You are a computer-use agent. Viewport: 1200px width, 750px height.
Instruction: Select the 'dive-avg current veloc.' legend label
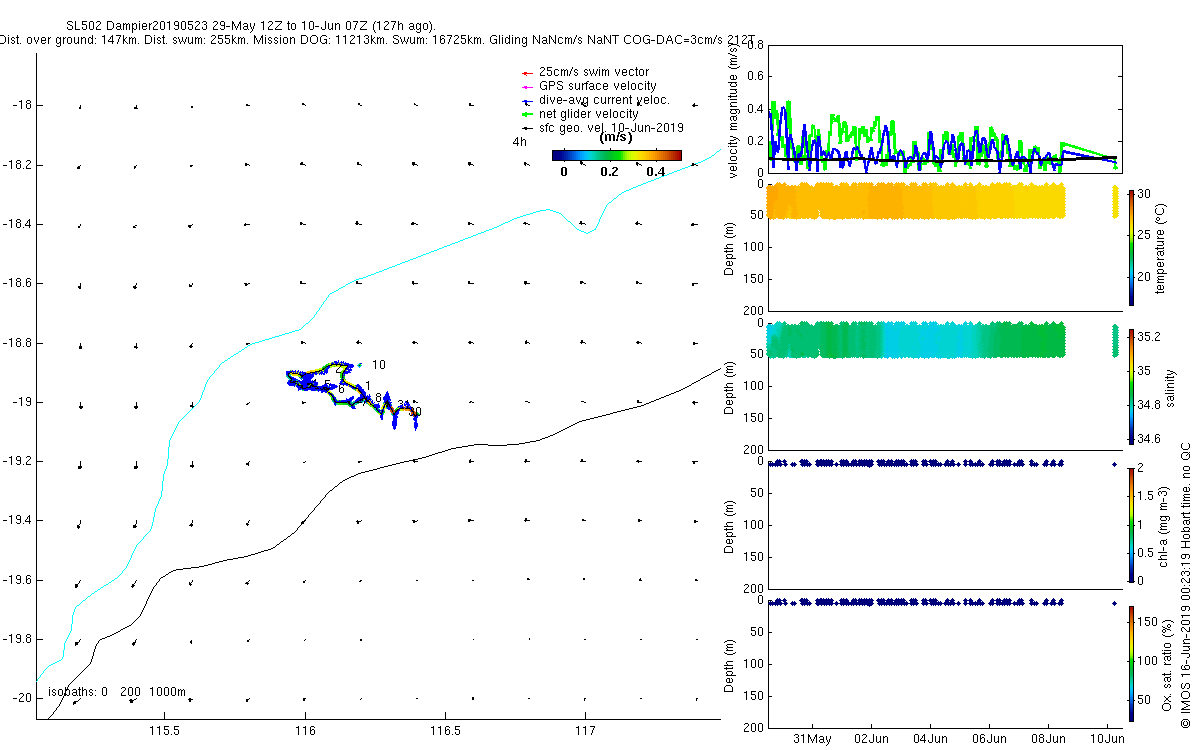[604, 100]
